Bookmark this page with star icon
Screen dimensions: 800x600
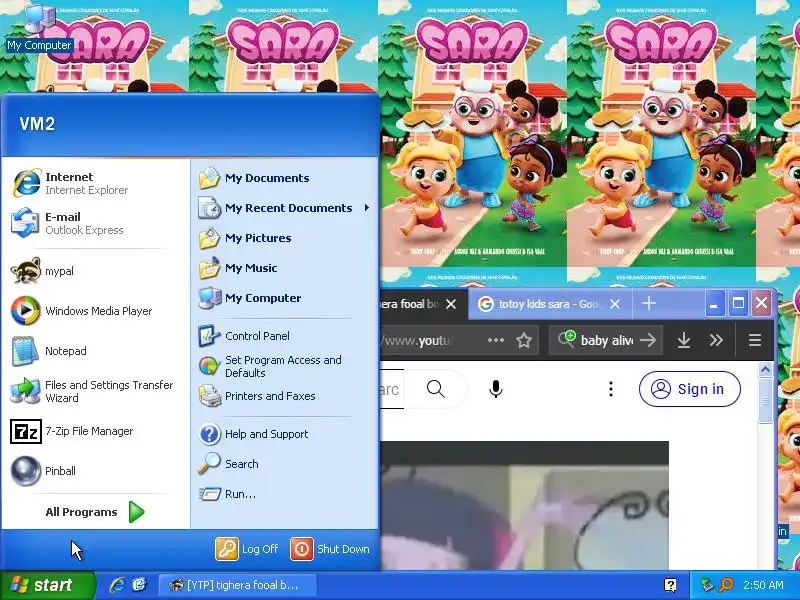pyautogui.click(x=524, y=340)
